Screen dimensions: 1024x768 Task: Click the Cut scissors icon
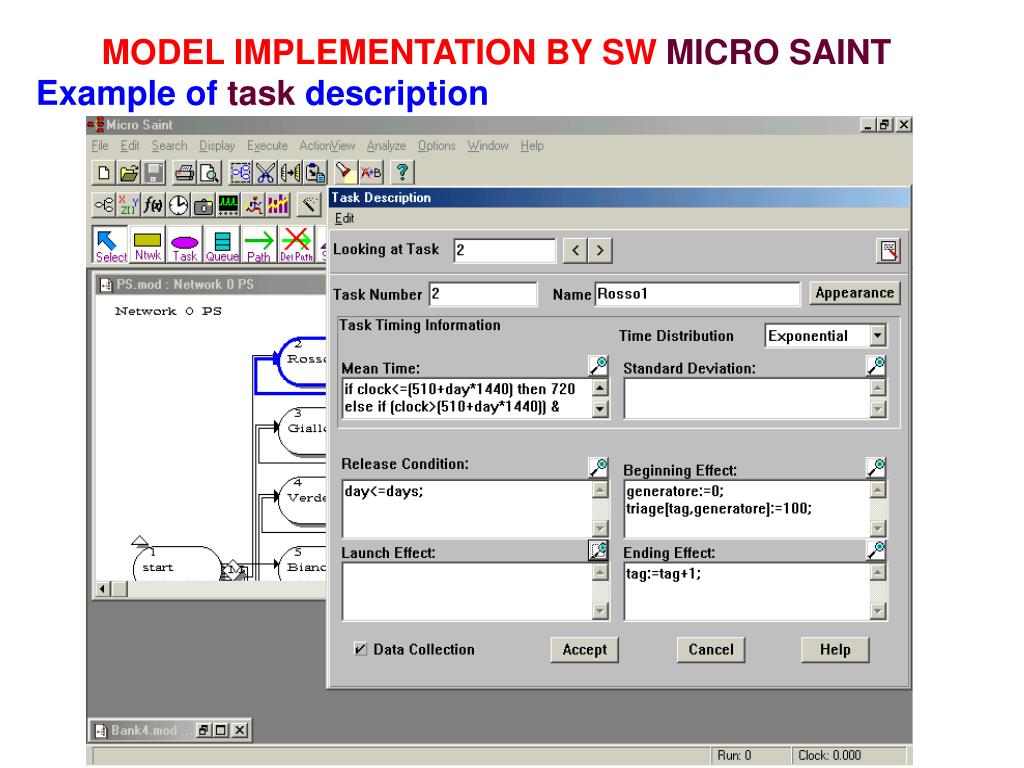[x=265, y=173]
